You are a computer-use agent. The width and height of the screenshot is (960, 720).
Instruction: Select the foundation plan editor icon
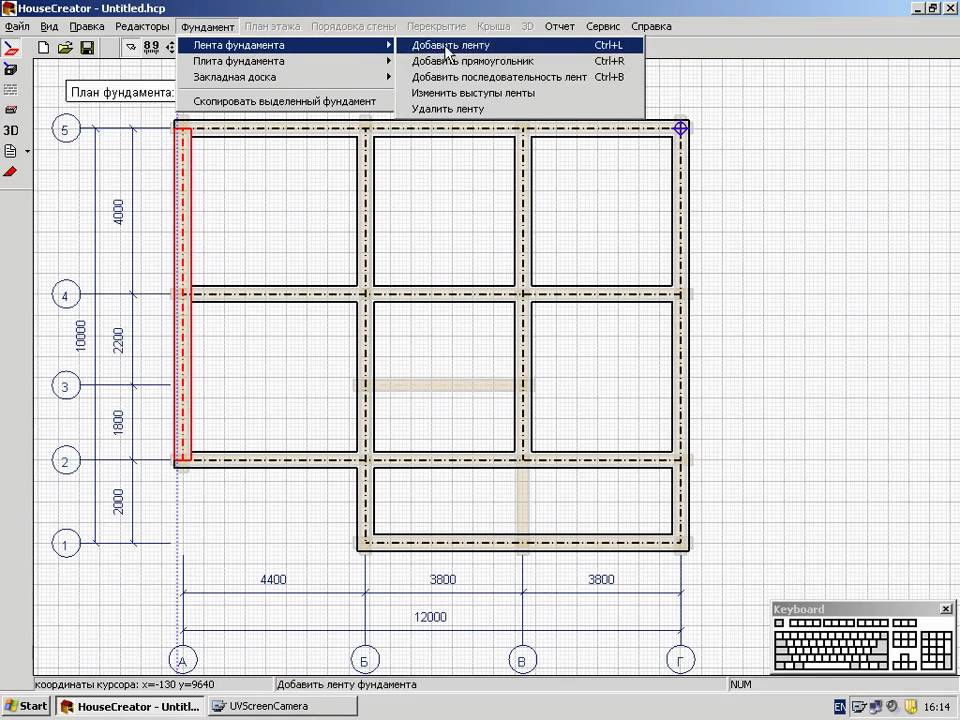[11, 48]
